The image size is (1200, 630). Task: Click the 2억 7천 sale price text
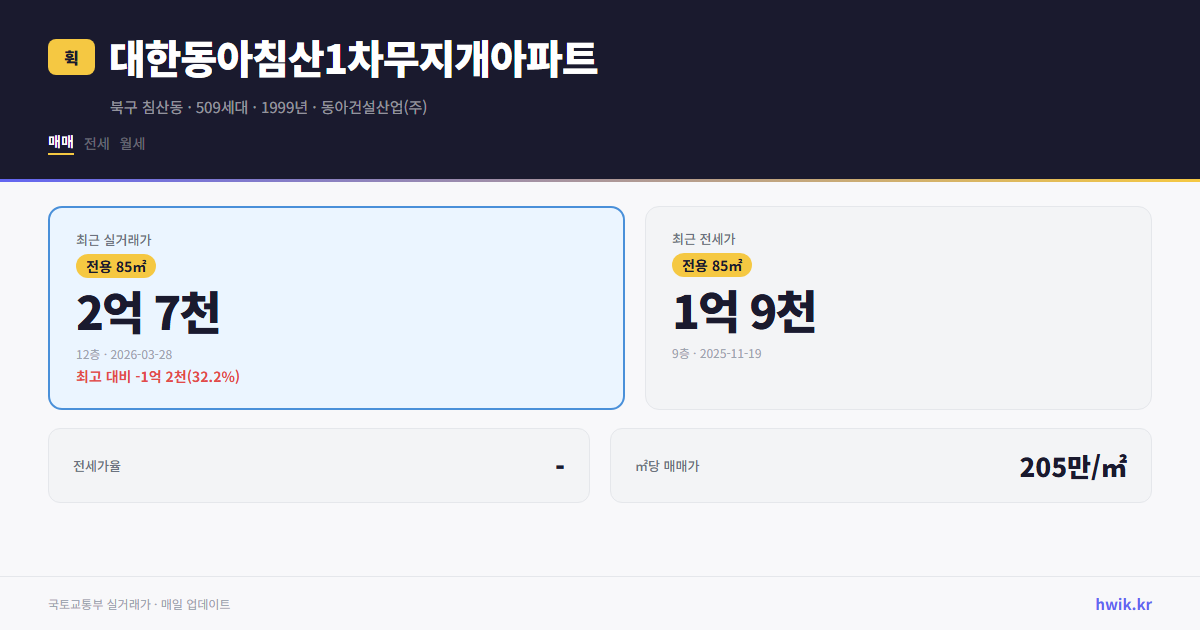149,311
